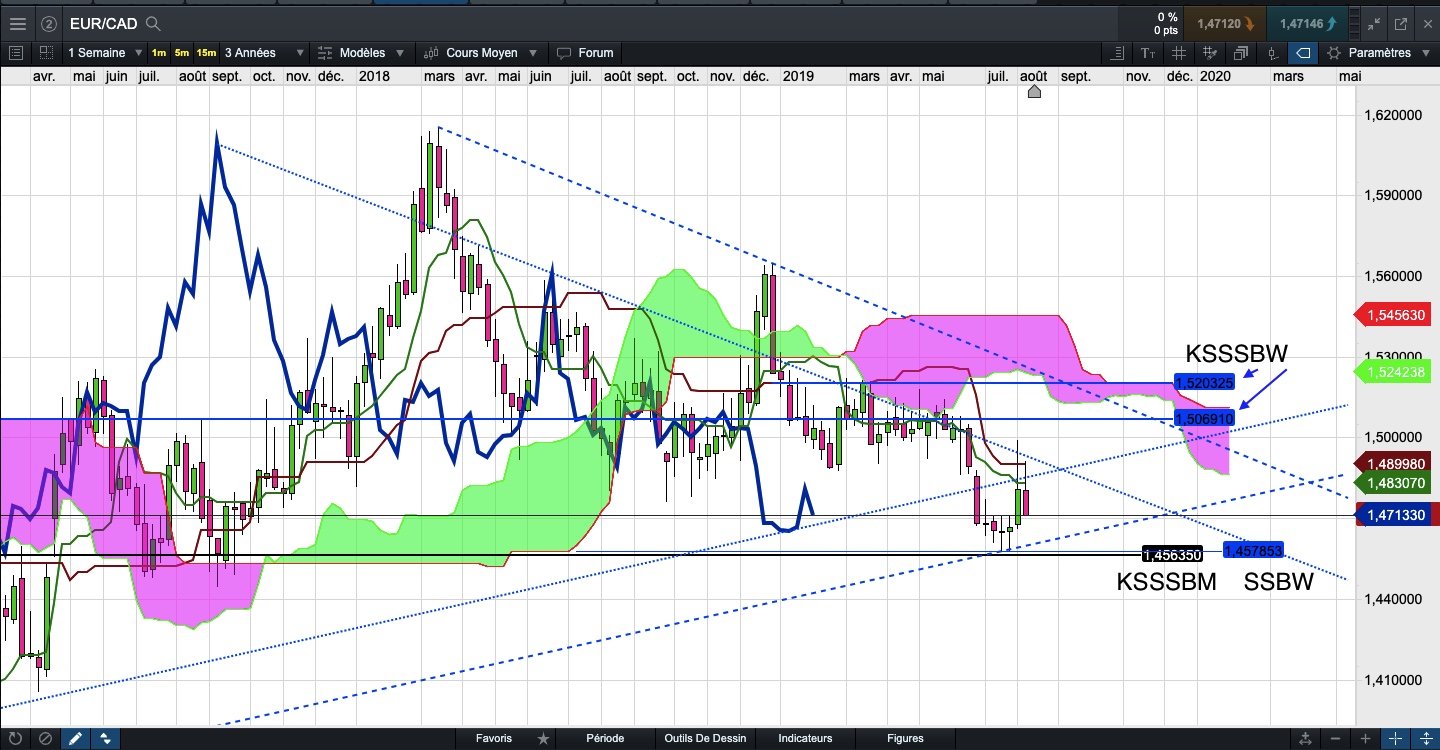The width and height of the screenshot is (1440, 750).
Task: Select the 15m timeframe shortcut
Action: pos(206,53)
